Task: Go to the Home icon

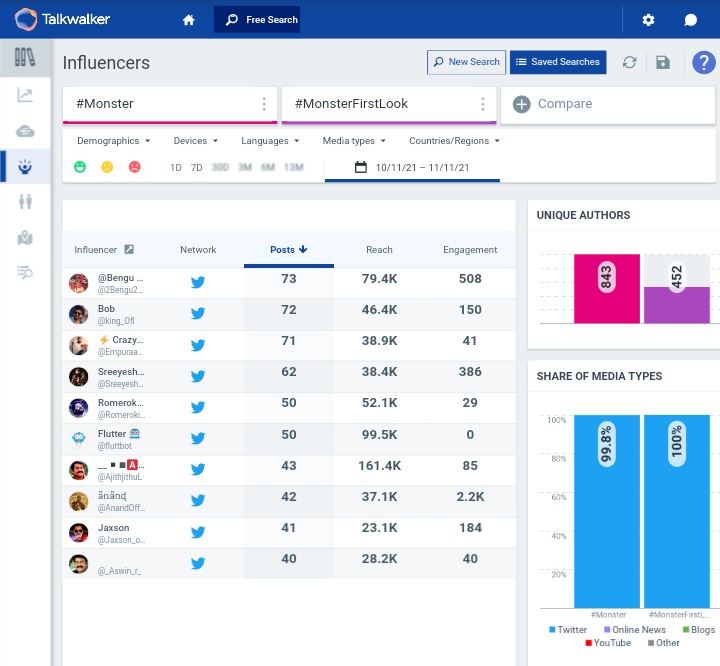Action: click(x=188, y=20)
